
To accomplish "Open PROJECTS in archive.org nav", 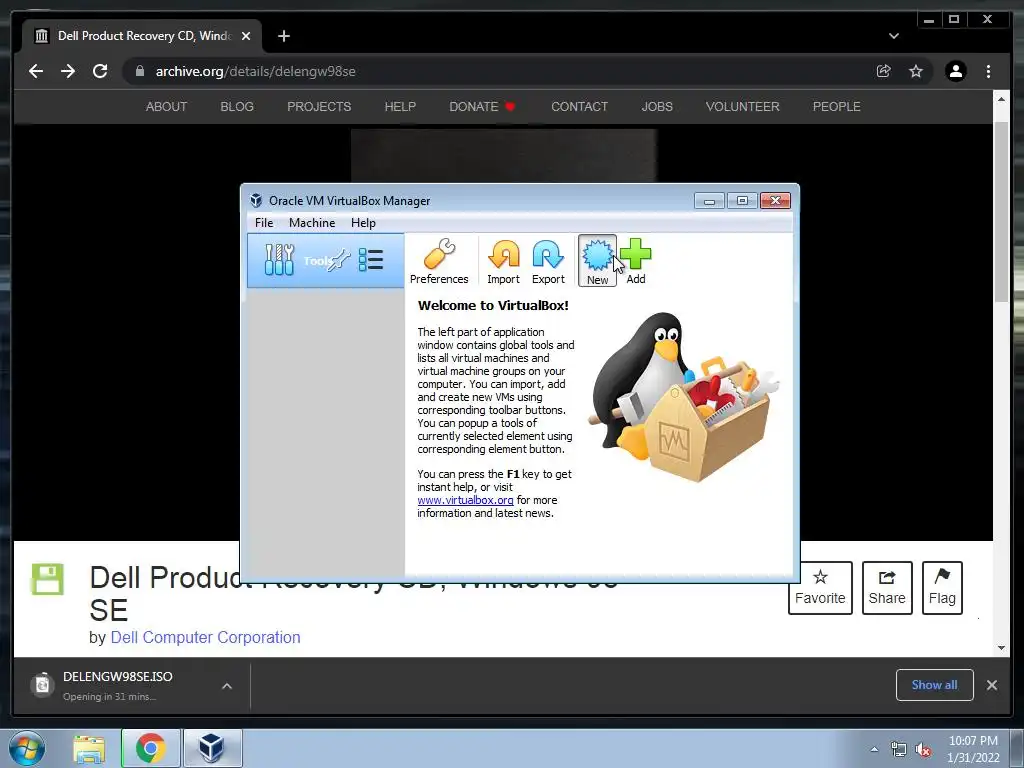I will [x=319, y=106].
